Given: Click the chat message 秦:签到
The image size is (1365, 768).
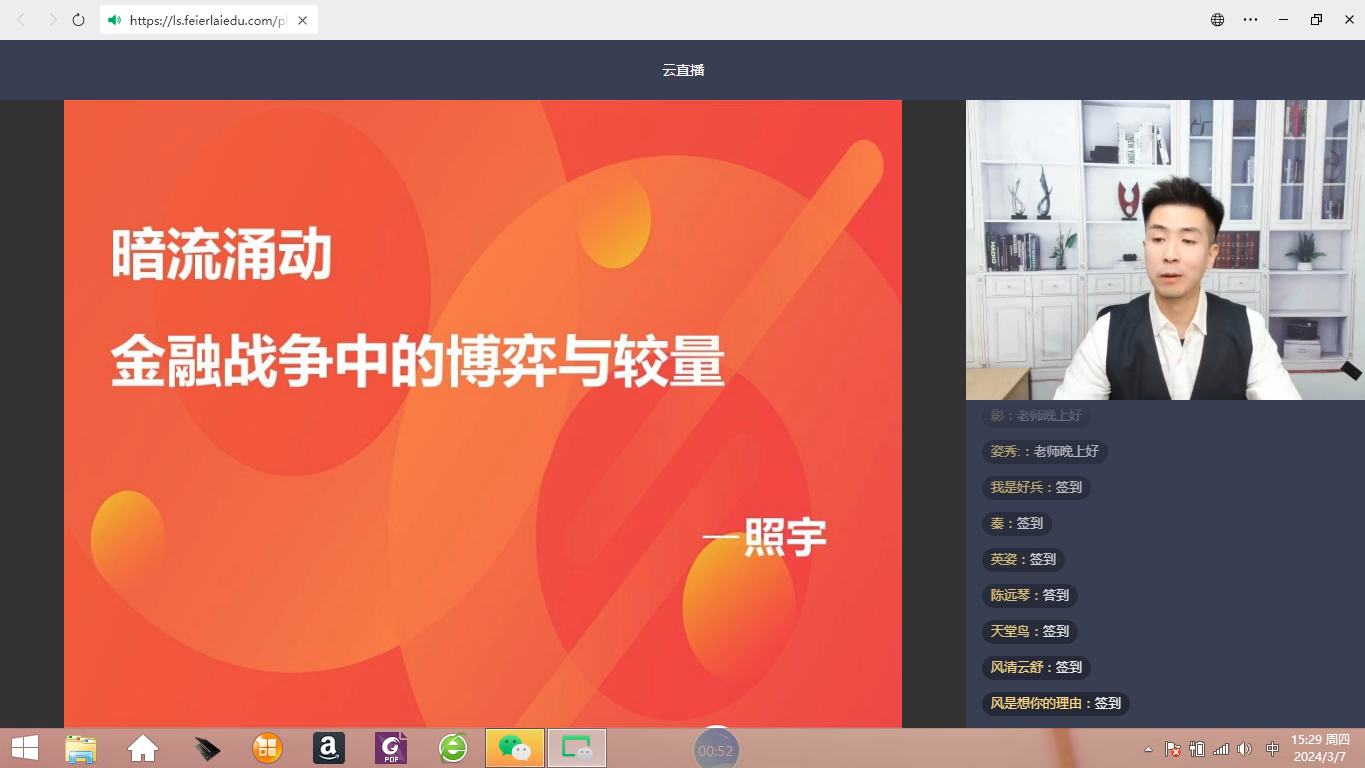Looking at the screenshot, I should (1016, 523).
